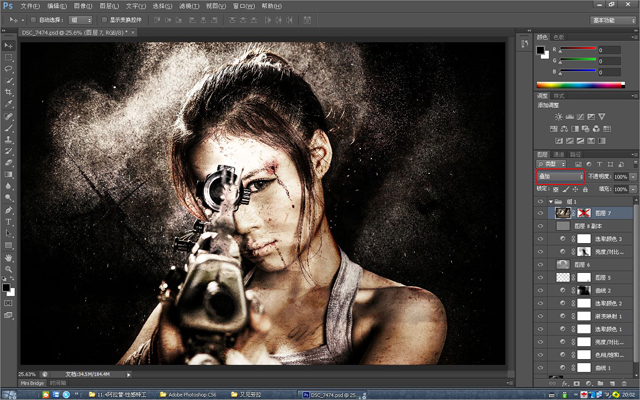The width and height of the screenshot is (640, 400).
Task: Open the 图像 (Image) menu
Action: pos(82,5)
